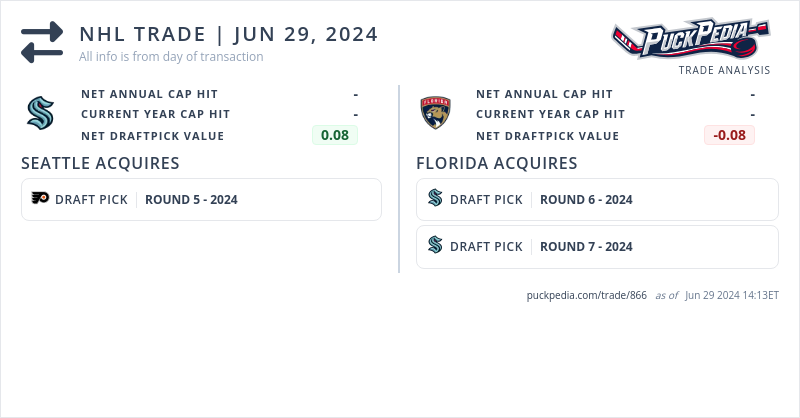Image resolution: width=800 pixels, height=418 pixels.
Task: Click the Seattle Acquires heading
Action: (x=100, y=163)
